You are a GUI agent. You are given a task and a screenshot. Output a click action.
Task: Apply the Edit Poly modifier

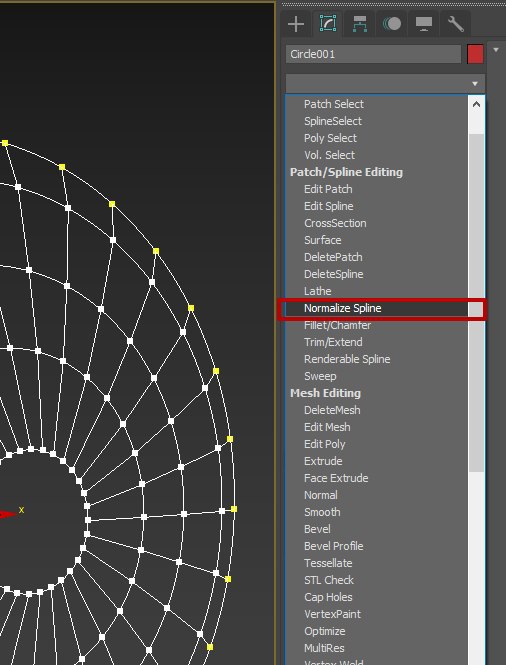(324, 444)
